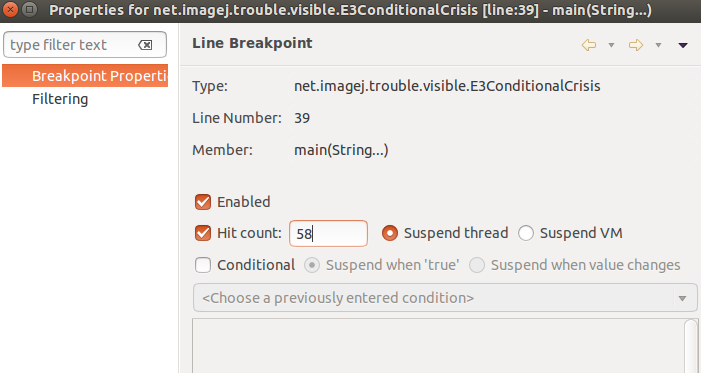Toggle the Hit count checkbox
This screenshot has height=373, width=701.
pyautogui.click(x=203, y=233)
